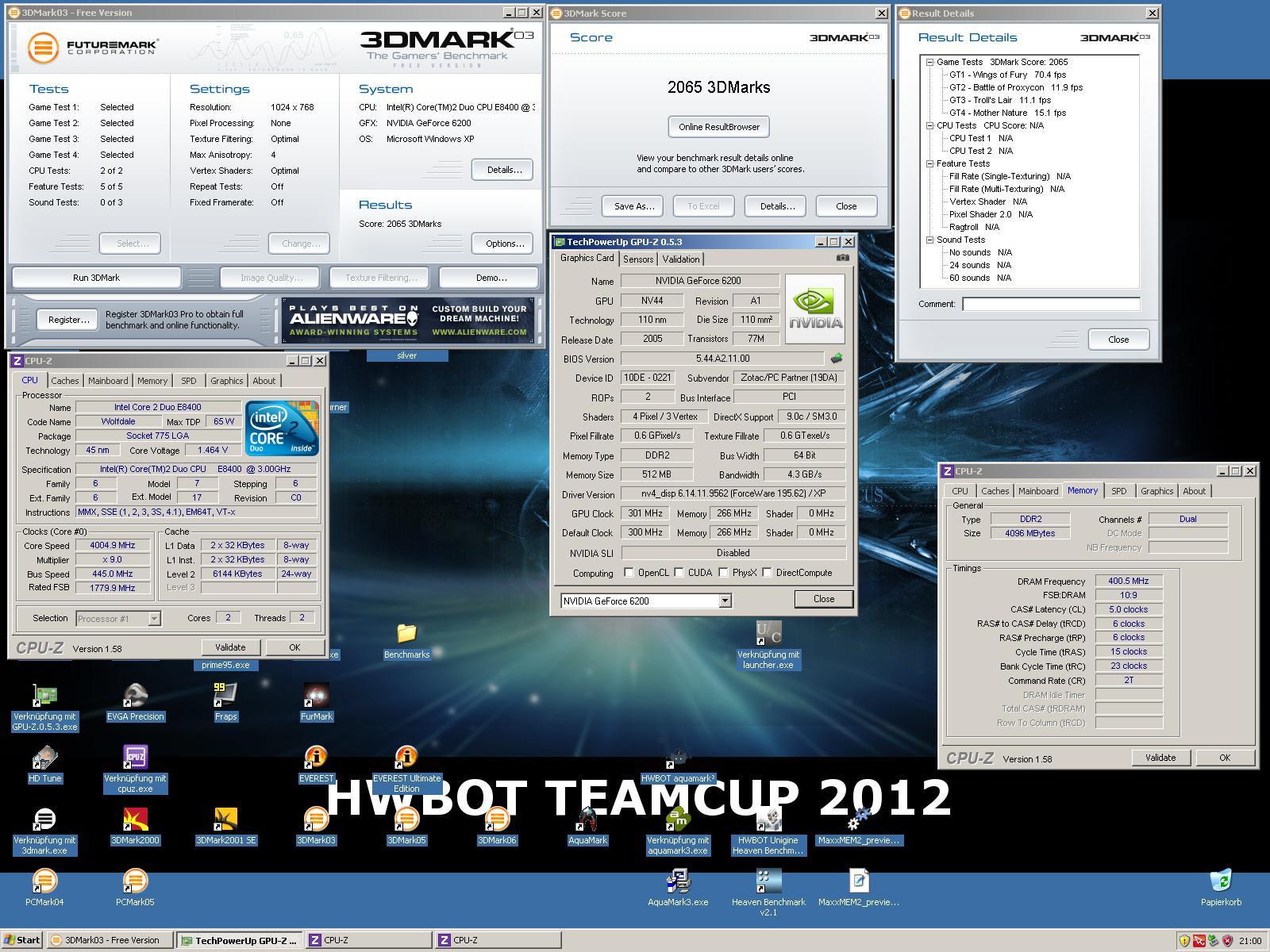This screenshot has height=952, width=1270.
Task: Open the GPU selection dropdown in GPU-Z
Action: tap(725, 601)
